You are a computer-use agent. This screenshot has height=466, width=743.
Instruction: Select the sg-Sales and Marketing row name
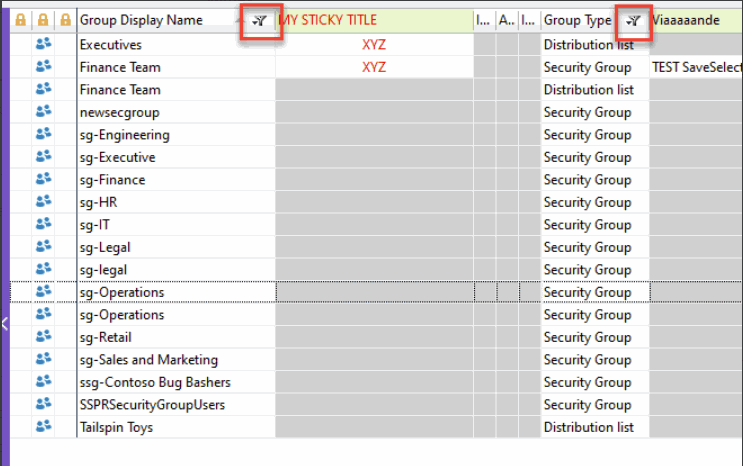[x=148, y=360]
